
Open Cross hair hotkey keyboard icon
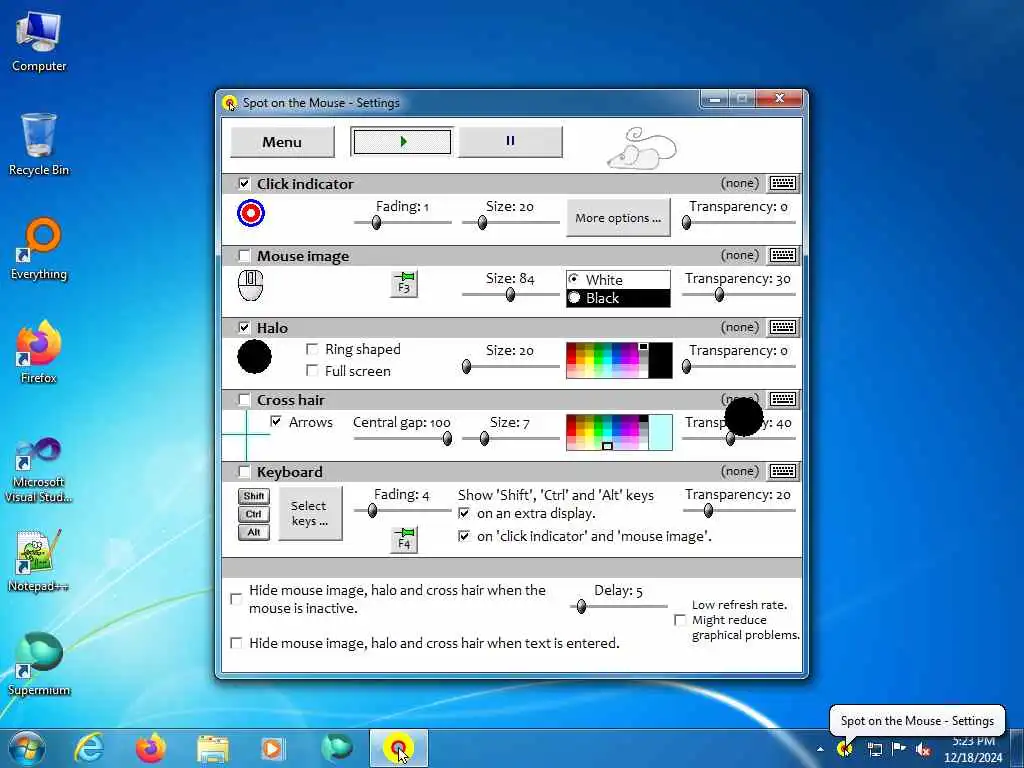(x=782, y=399)
